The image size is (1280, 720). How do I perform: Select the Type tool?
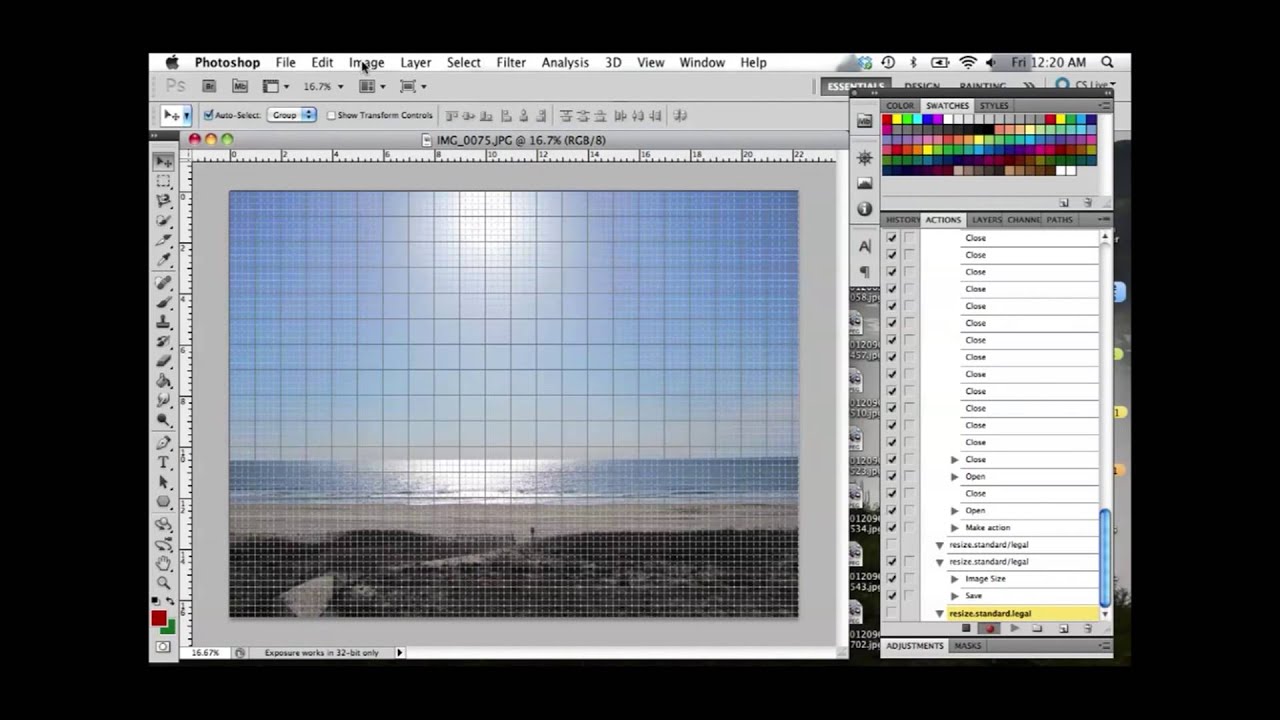(163, 462)
